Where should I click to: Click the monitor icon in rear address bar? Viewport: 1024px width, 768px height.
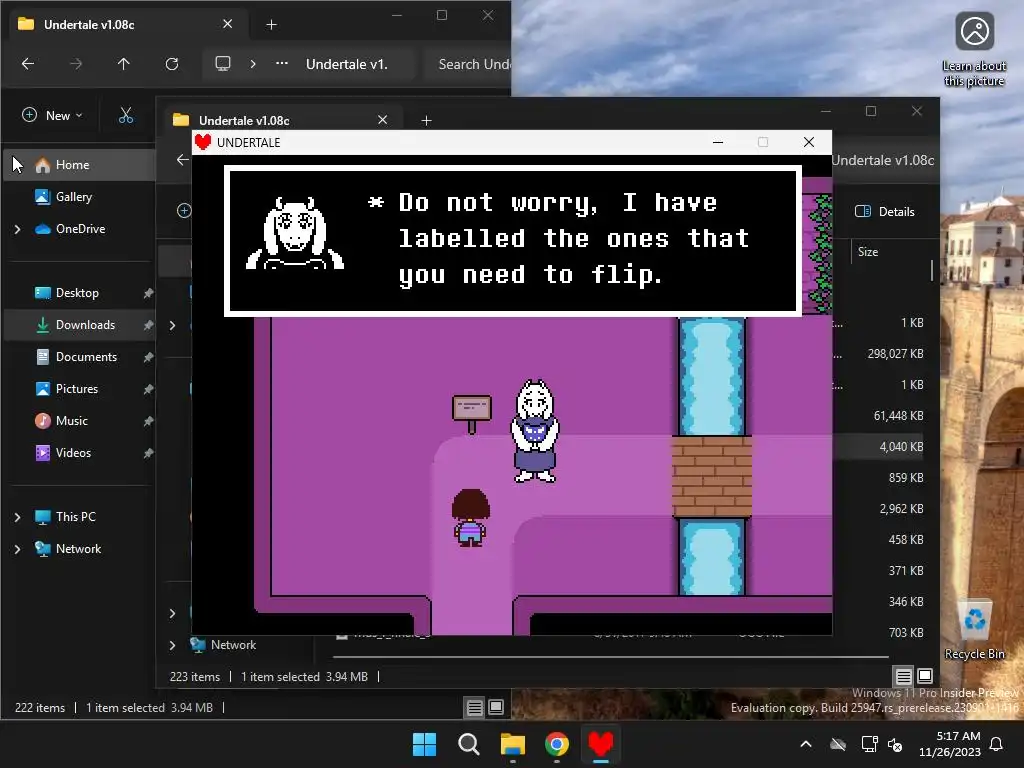223,63
